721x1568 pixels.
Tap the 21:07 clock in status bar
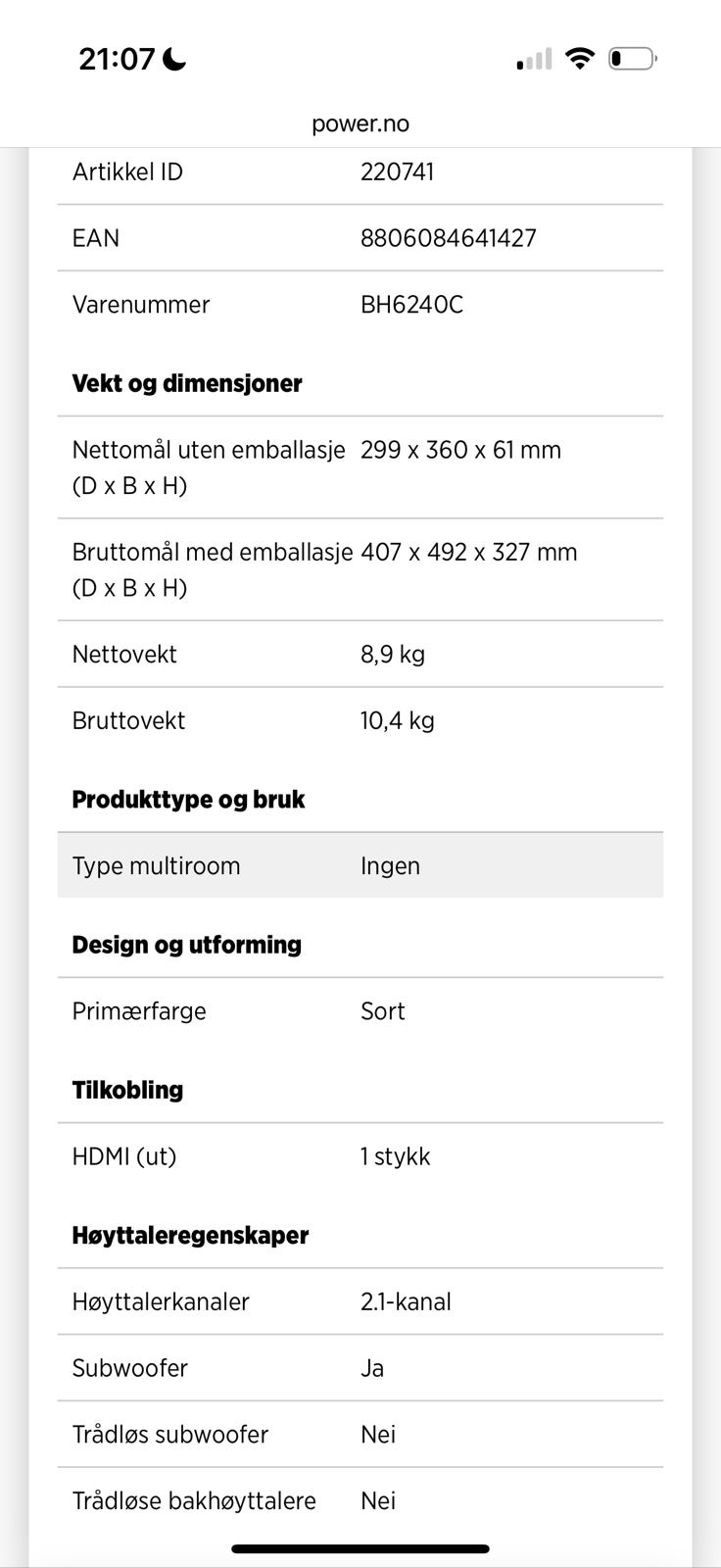point(117,60)
